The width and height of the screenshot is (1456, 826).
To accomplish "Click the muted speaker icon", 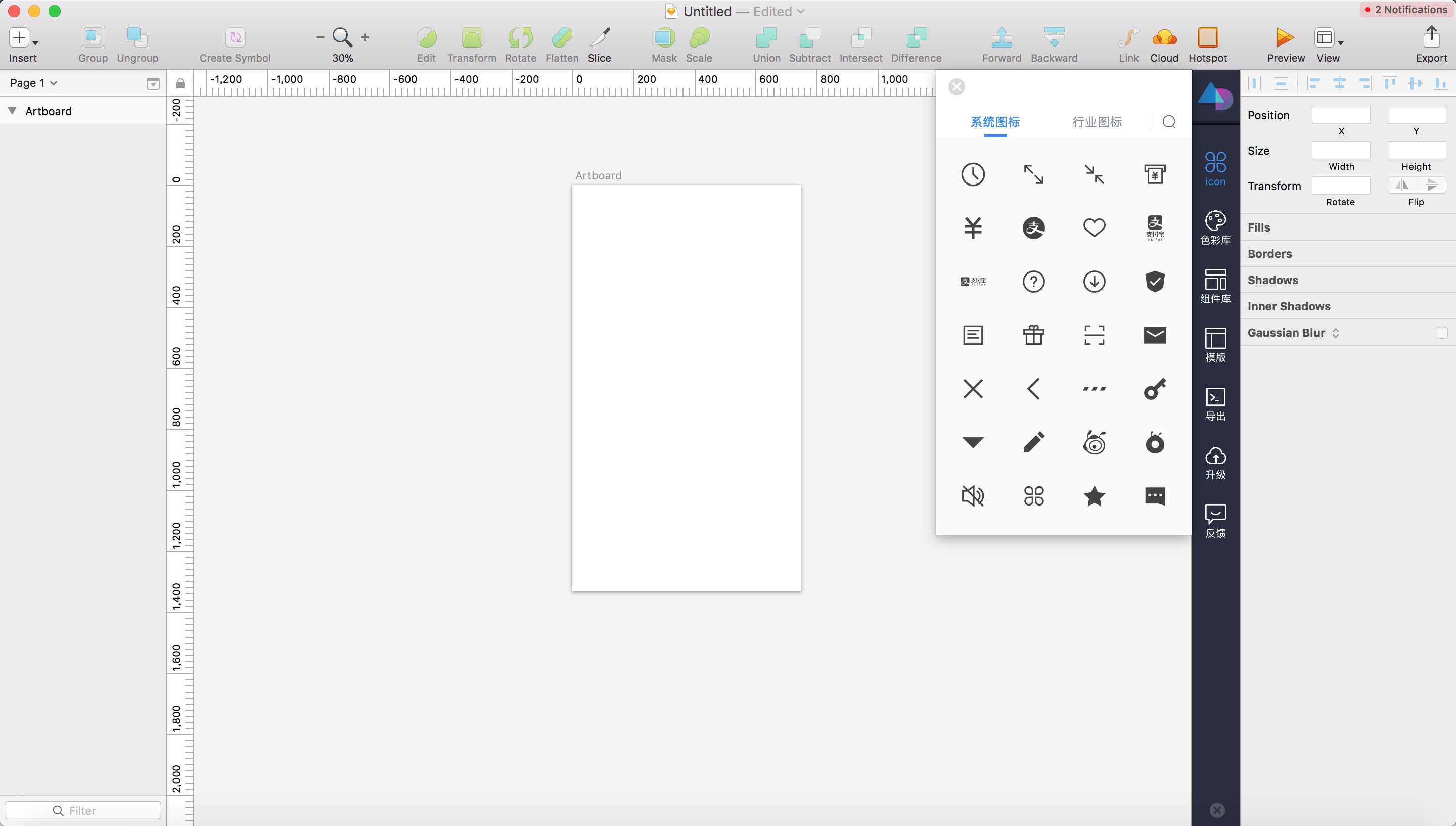I will (973, 496).
